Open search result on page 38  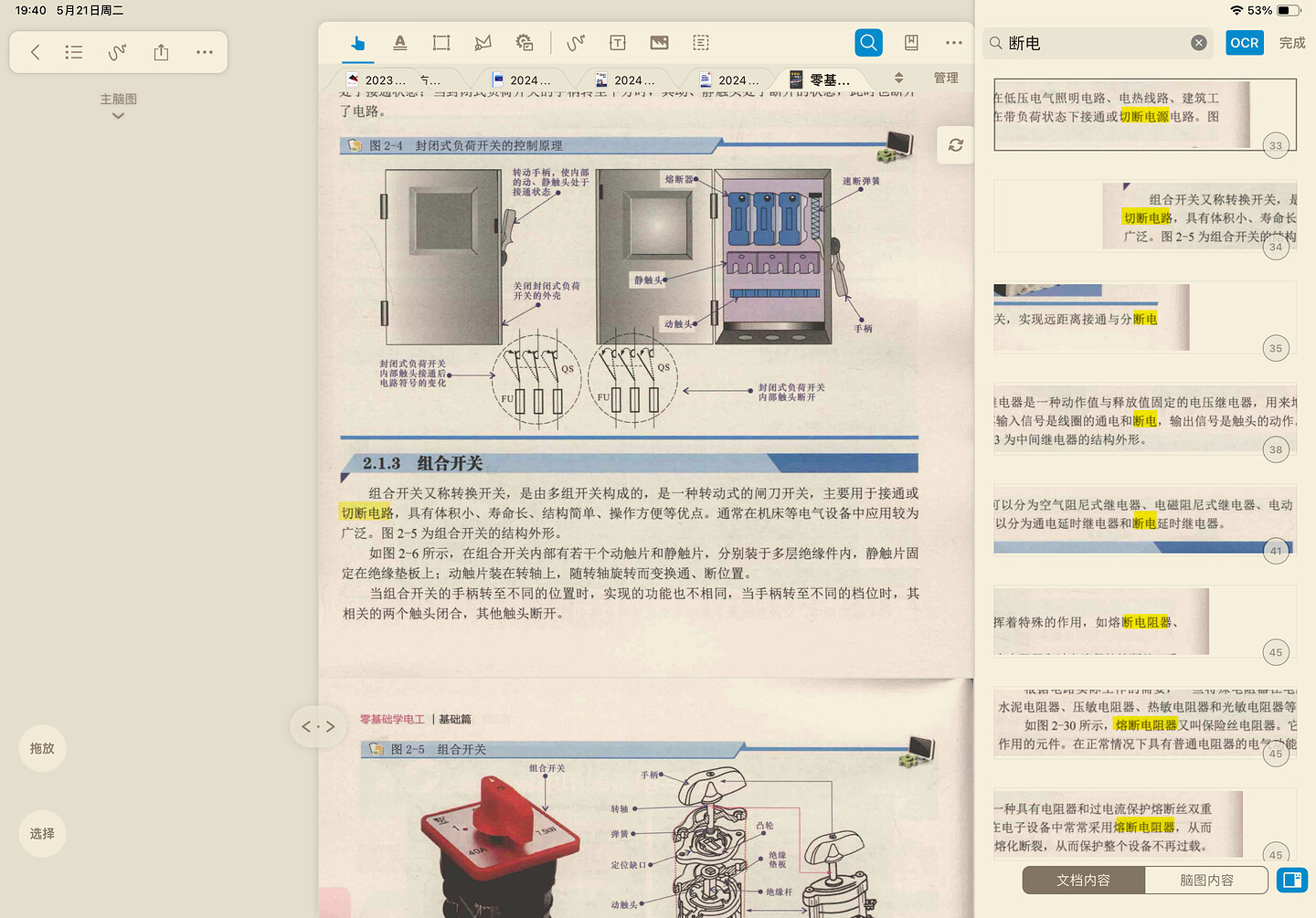(1145, 420)
